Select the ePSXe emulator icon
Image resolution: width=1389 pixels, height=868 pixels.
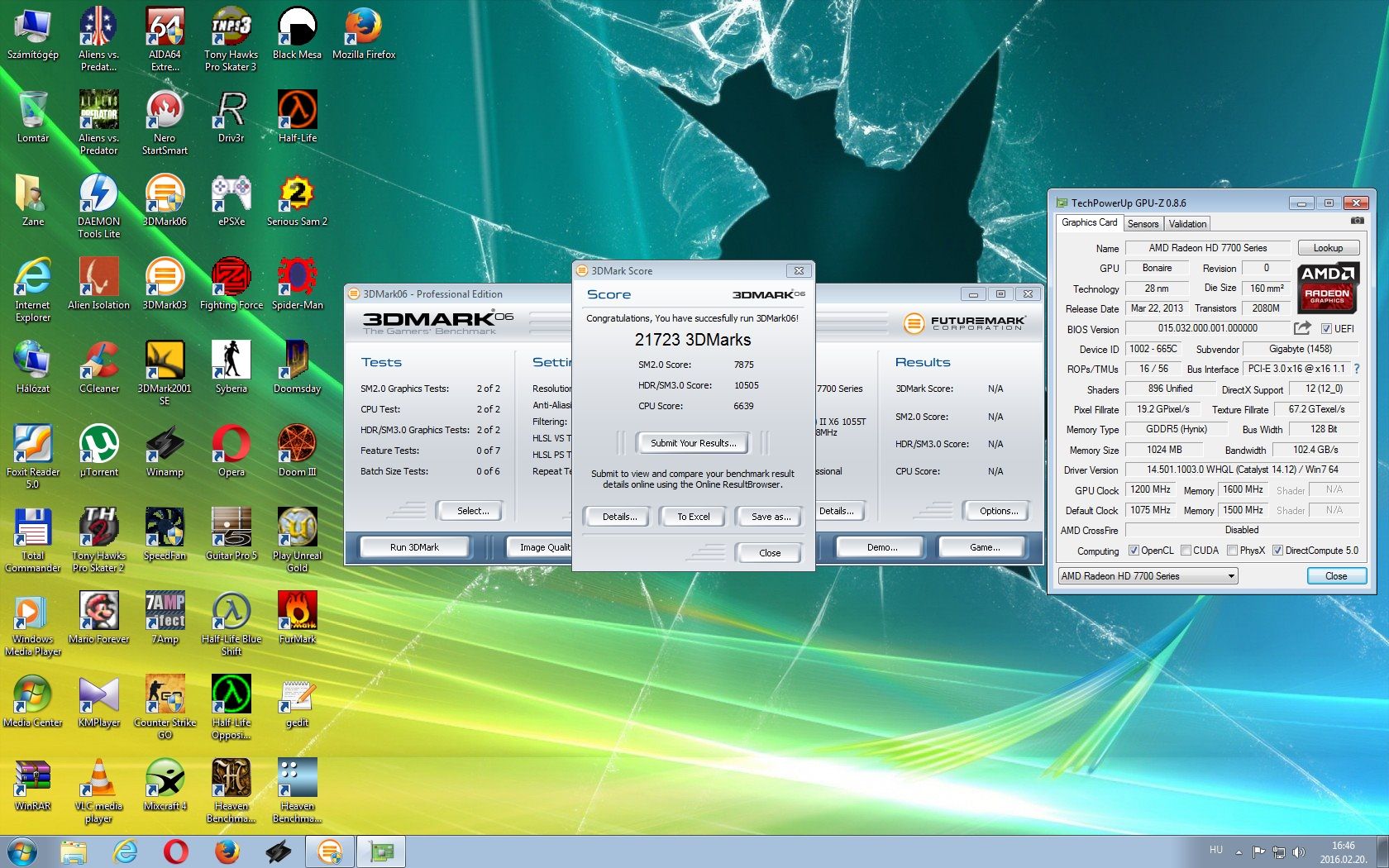[x=231, y=200]
